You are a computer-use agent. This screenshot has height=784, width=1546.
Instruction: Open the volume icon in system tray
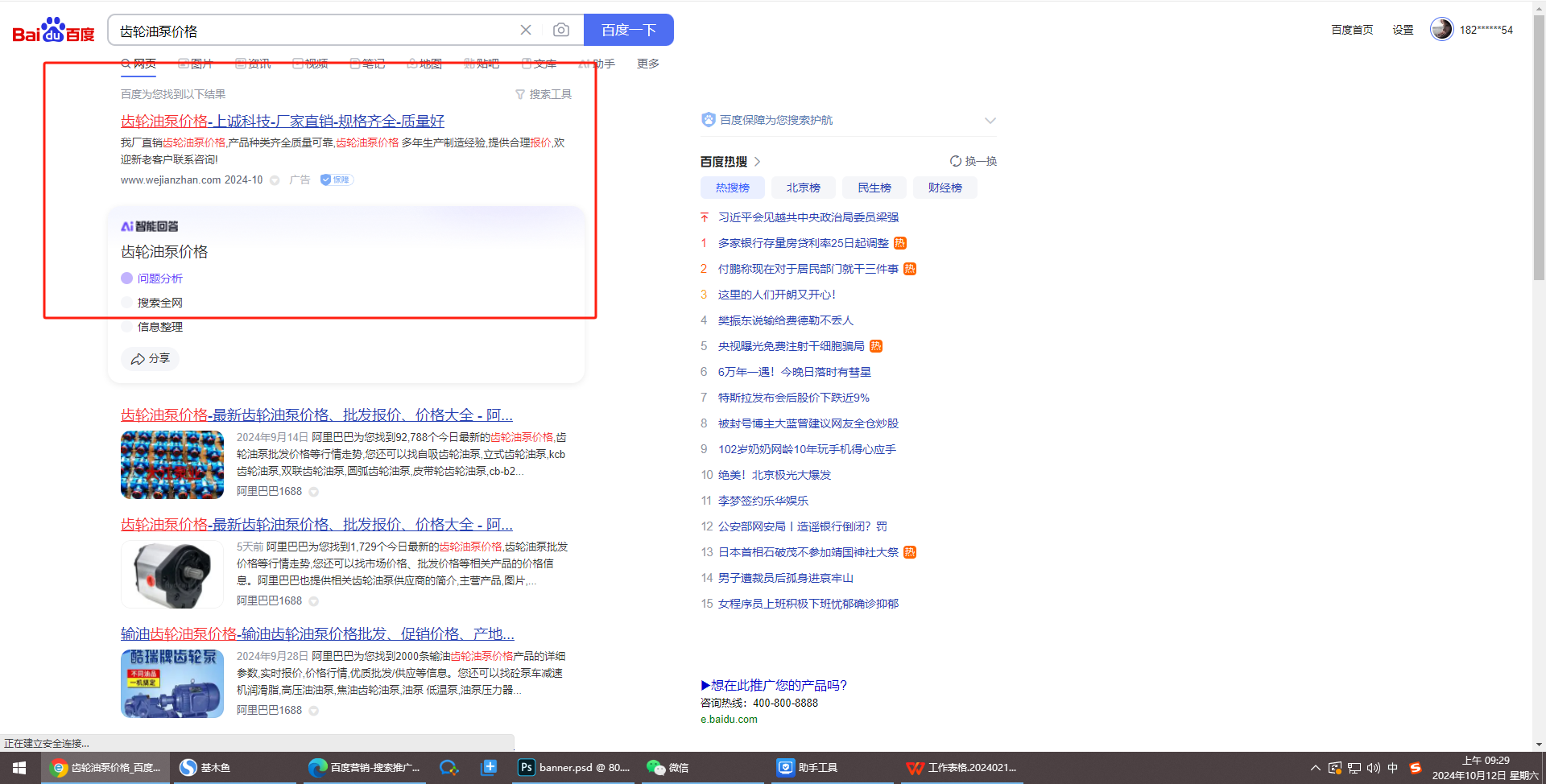(x=1373, y=768)
